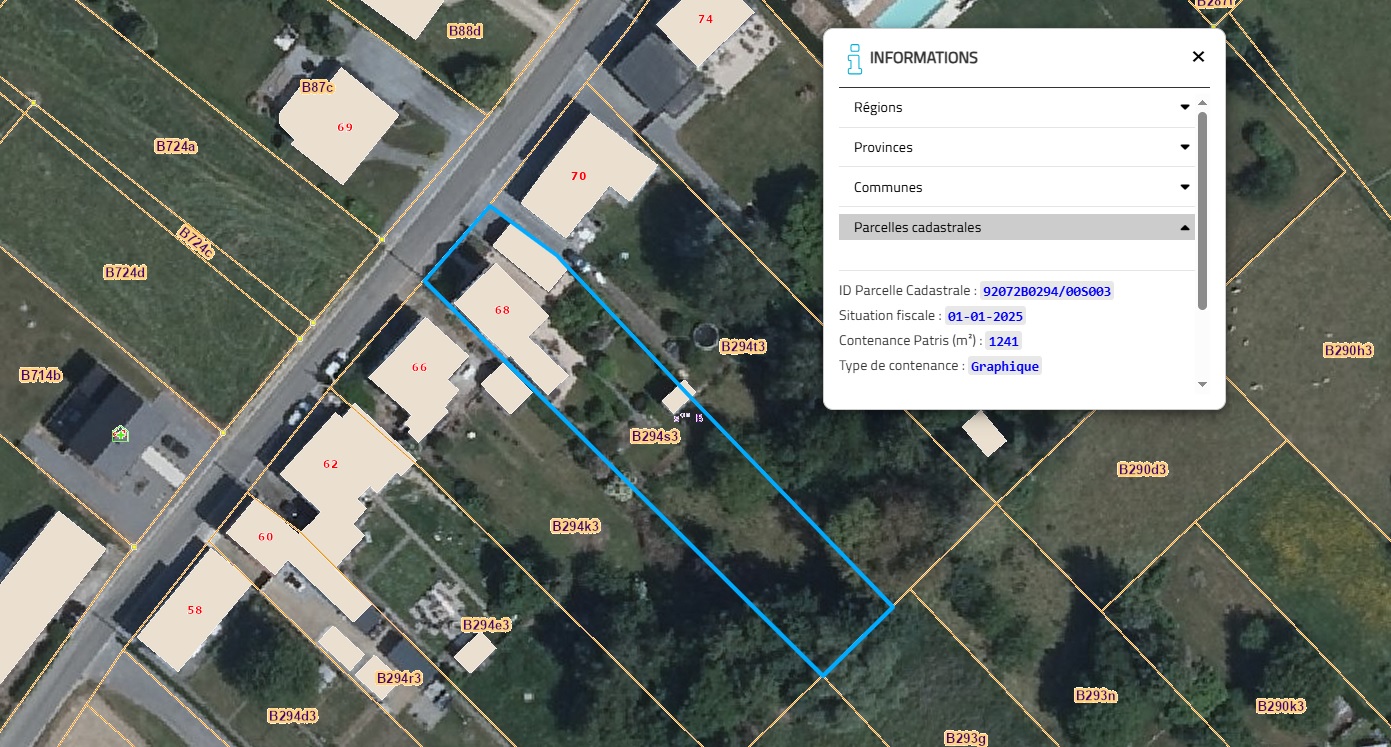This screenshot has width=1391, height=747.
Task: Click parcel label B294k3
Action: pyautogui.click(x=576, y=525)
